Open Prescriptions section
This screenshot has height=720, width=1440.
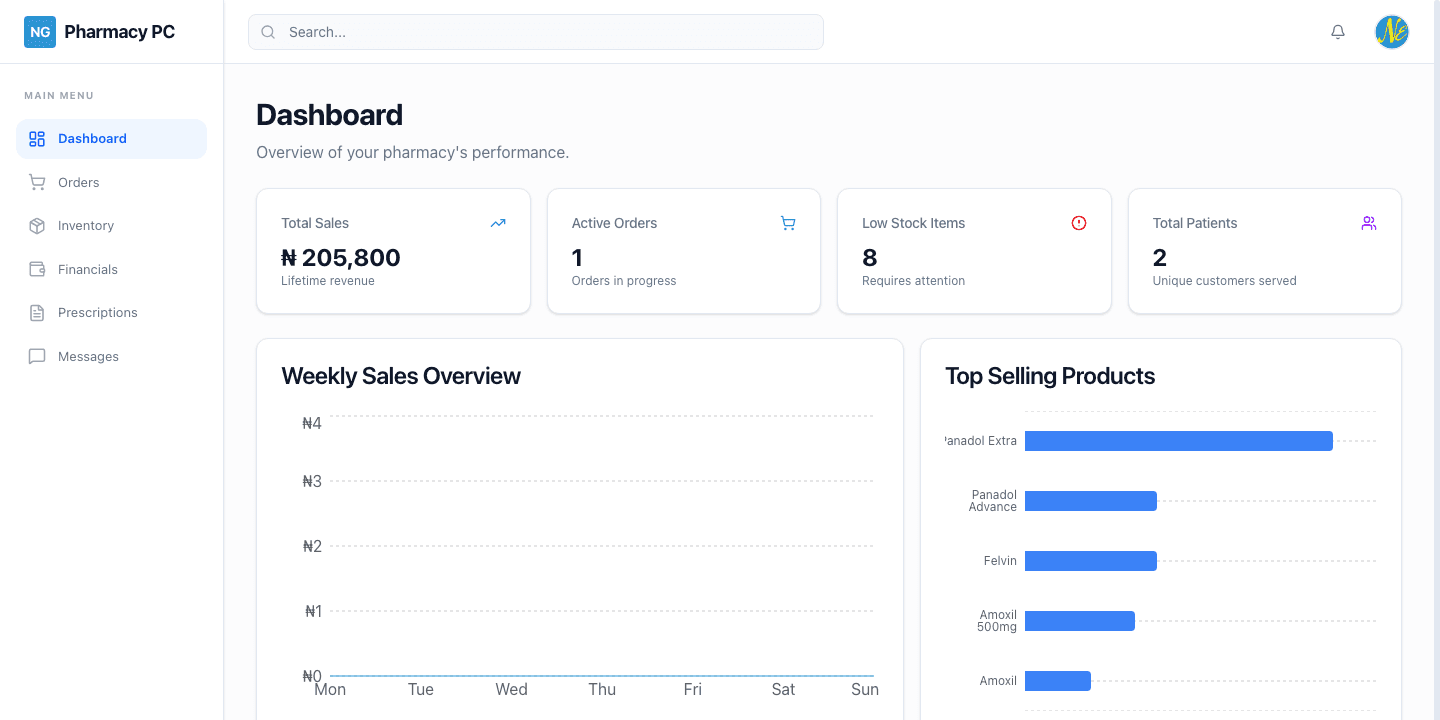click(x=111, y=313)
